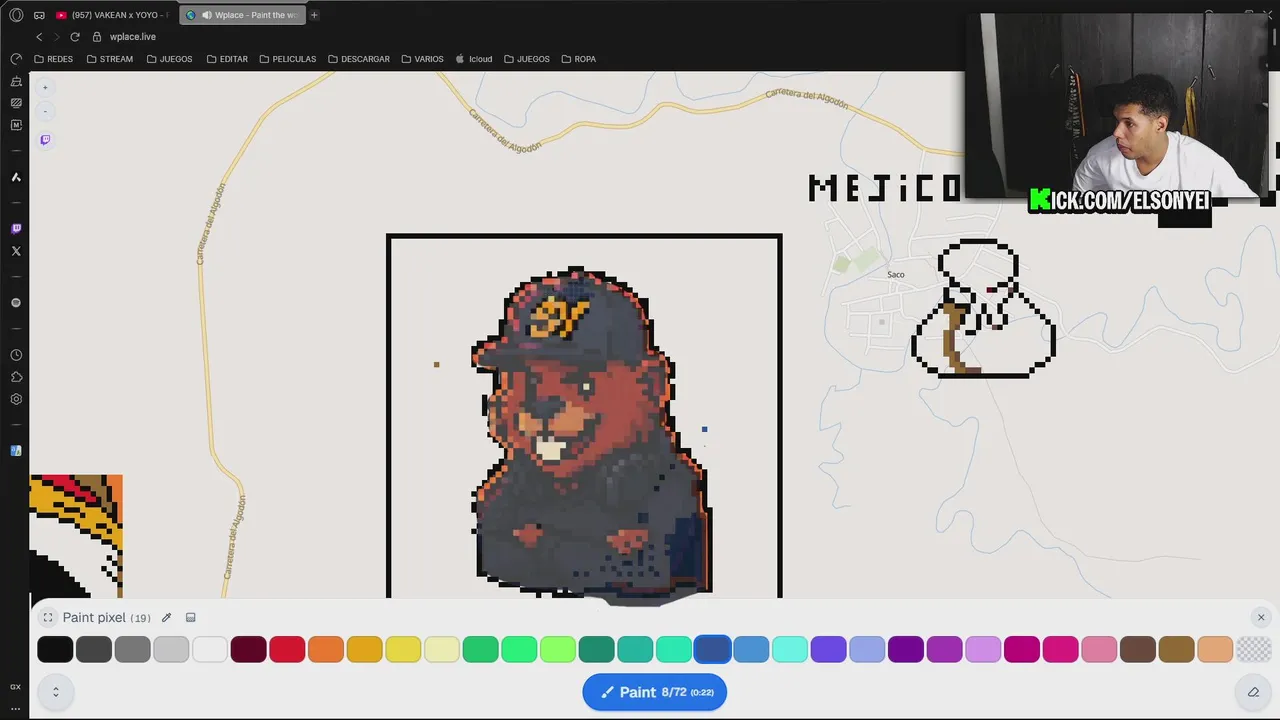
Task: Select the eraser tool
Action: [1253, 692]
